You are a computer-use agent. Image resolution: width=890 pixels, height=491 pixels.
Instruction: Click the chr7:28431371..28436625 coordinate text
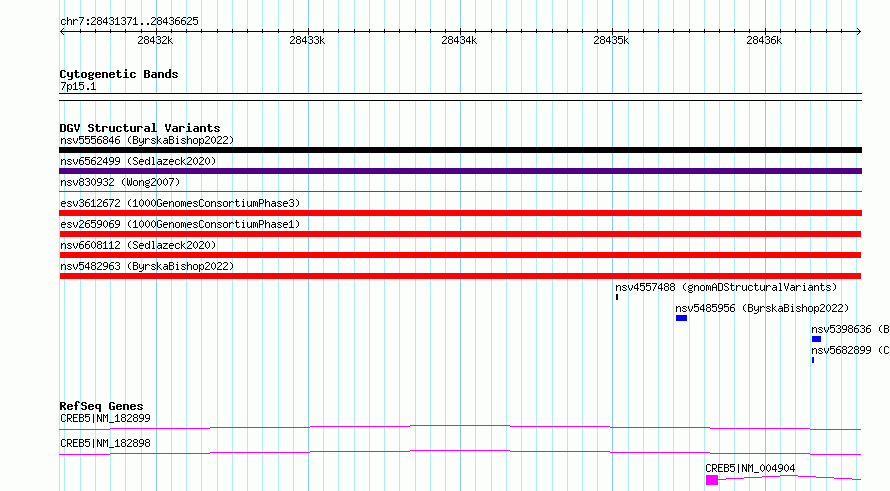pyautogui.click(x=129, y=22)
